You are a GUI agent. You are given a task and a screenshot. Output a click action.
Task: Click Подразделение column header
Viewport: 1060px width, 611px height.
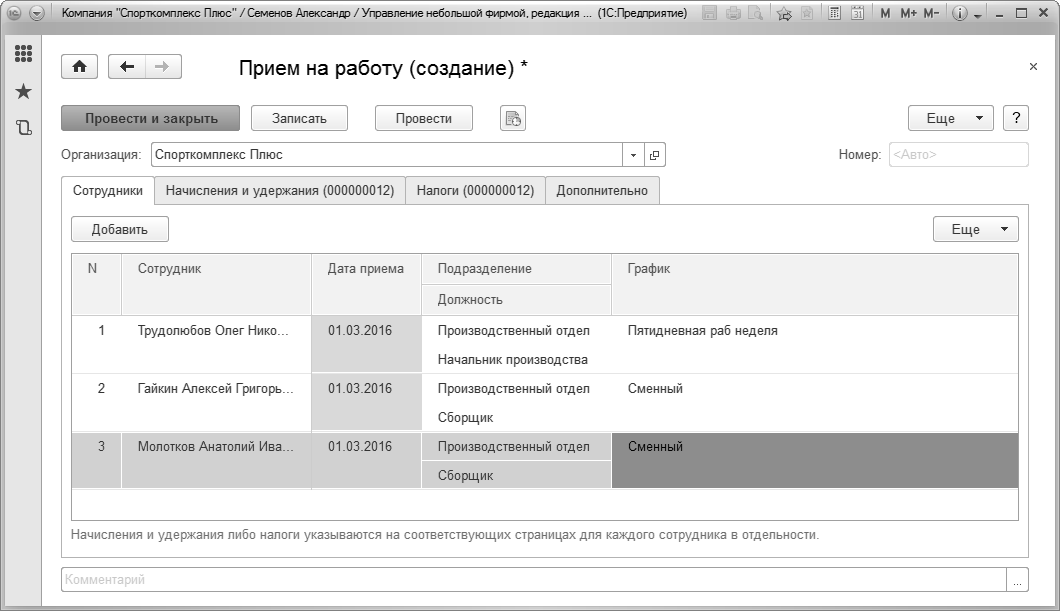(x=516, y=269)
